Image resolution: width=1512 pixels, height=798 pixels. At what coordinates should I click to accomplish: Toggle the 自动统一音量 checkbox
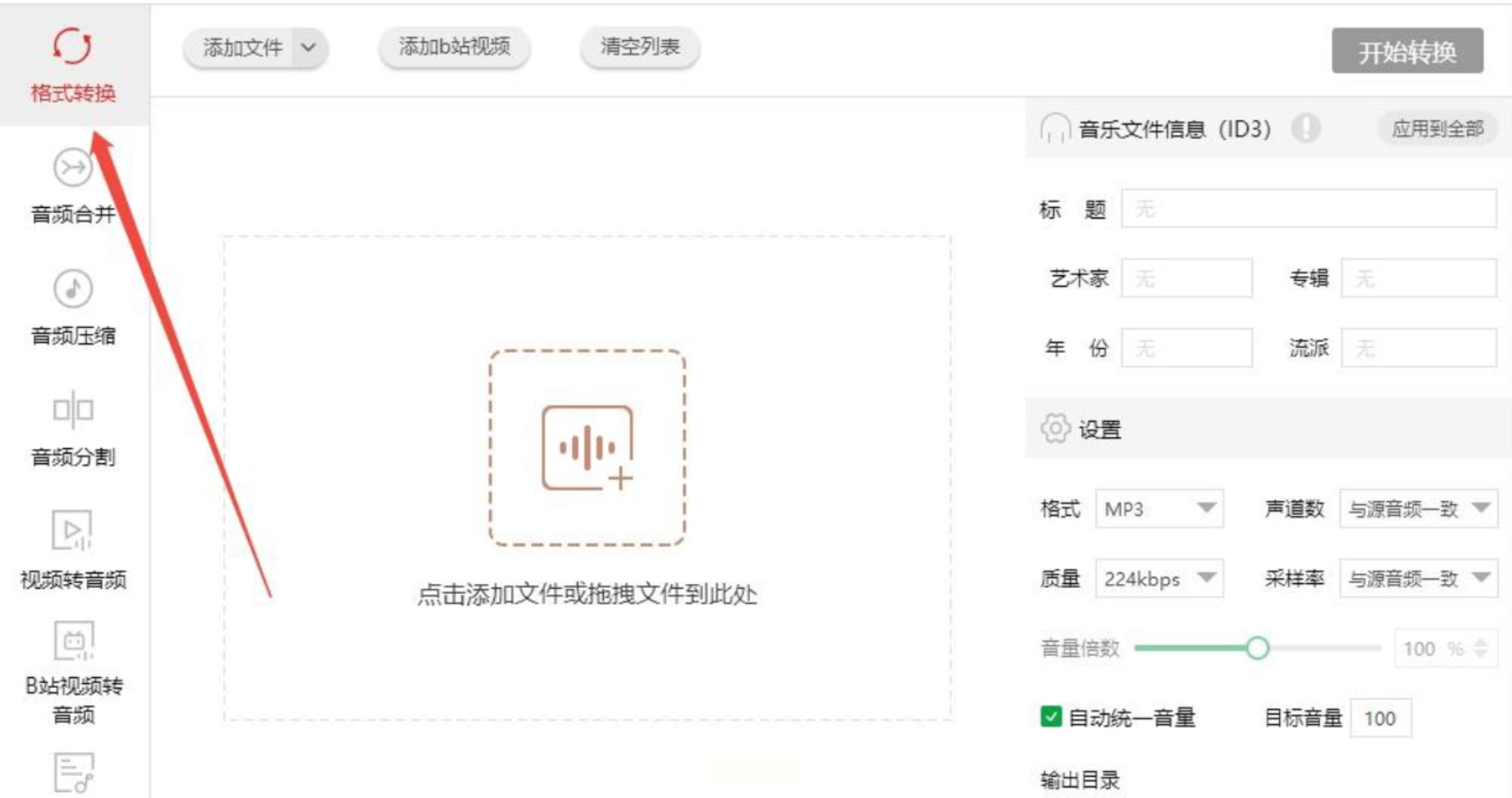pos(1051,716)
